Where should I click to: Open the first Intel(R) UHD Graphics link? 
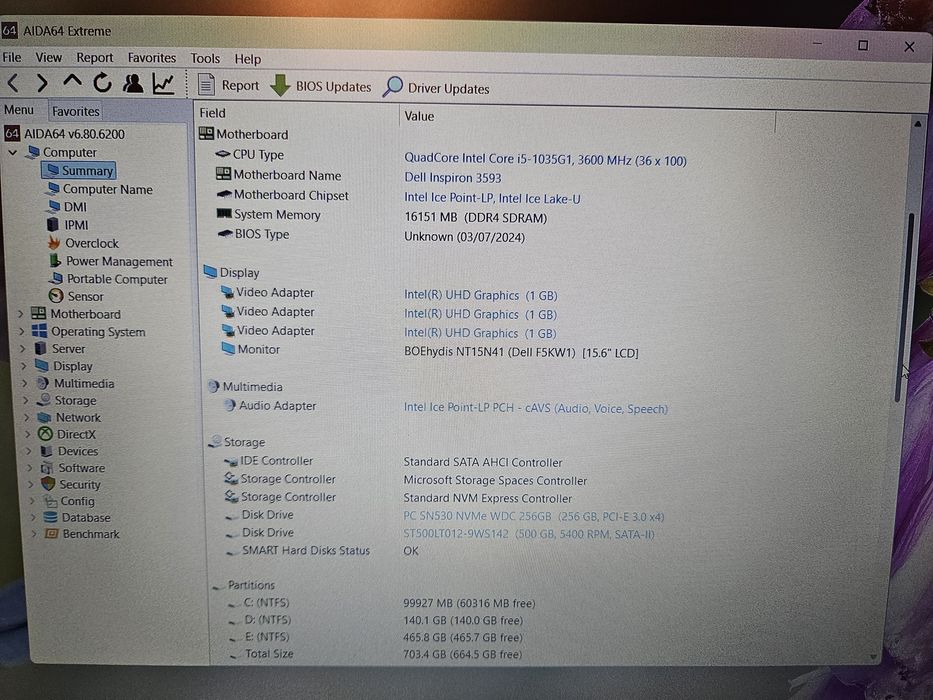tap(480, 295)
